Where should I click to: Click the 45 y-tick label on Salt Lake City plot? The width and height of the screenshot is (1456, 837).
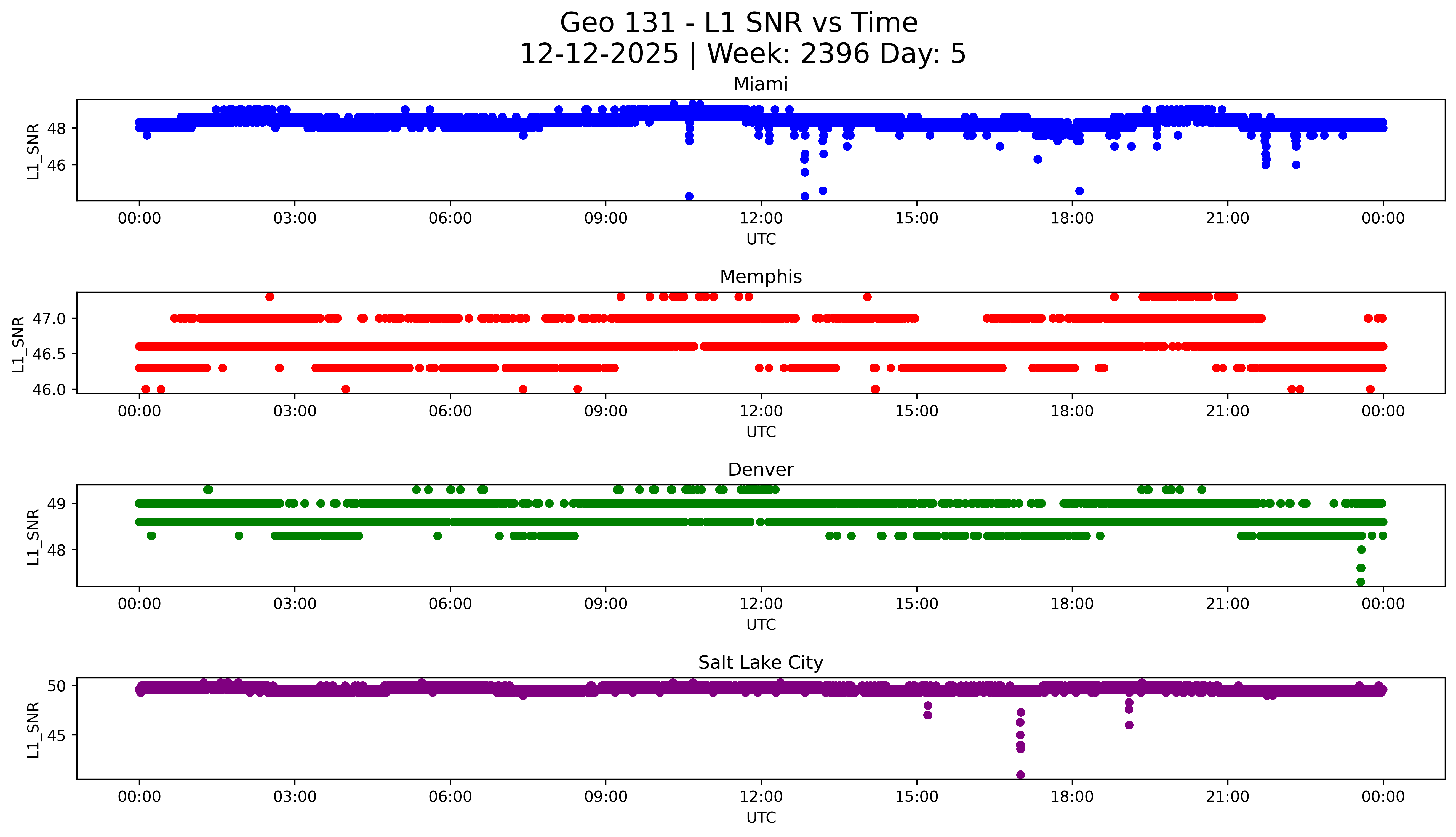tap(56, 735)
